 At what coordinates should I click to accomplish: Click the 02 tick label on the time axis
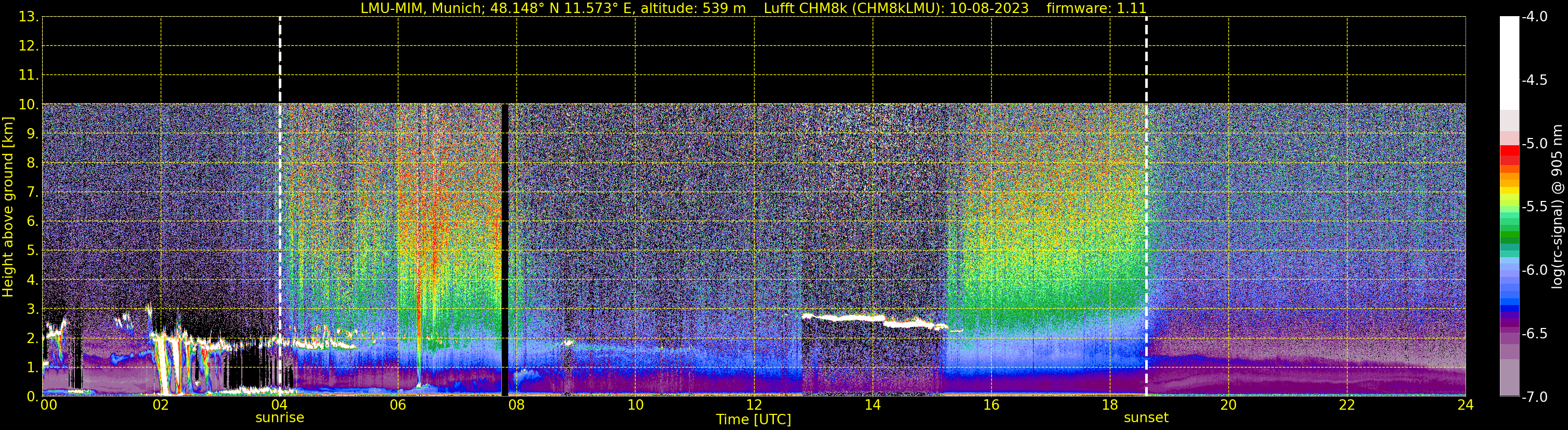(x=161, y=405)
